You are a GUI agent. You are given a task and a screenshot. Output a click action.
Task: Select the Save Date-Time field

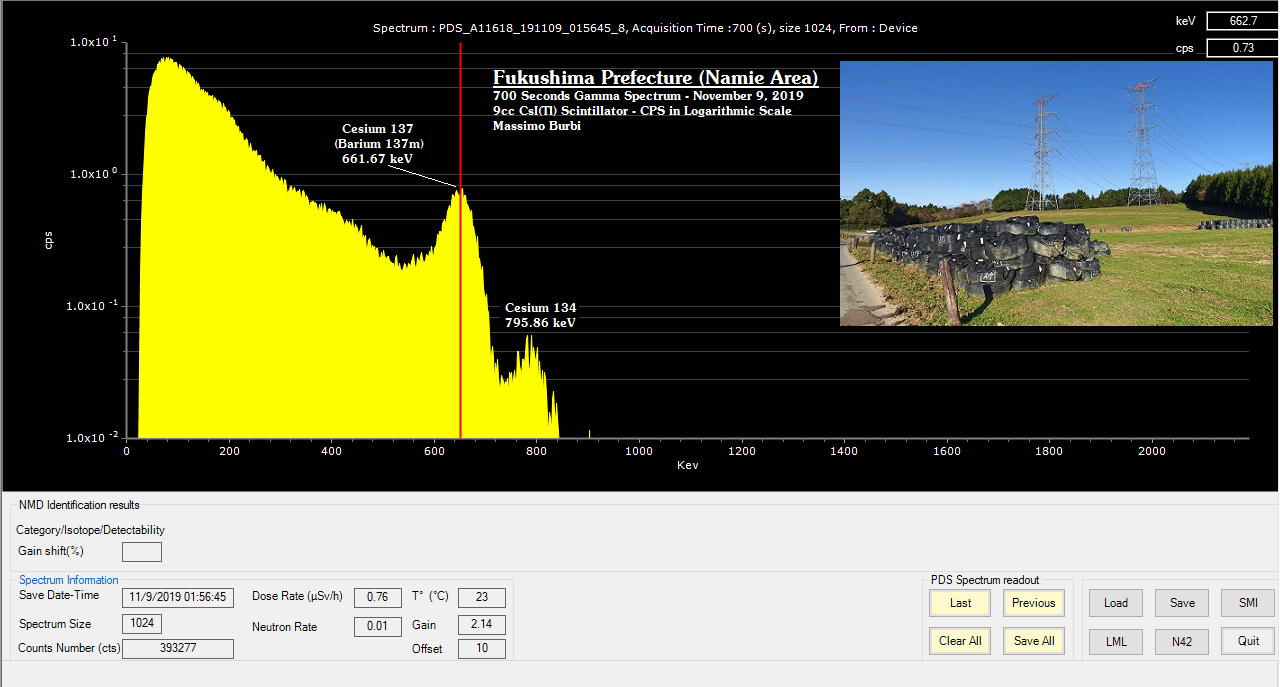178,598
